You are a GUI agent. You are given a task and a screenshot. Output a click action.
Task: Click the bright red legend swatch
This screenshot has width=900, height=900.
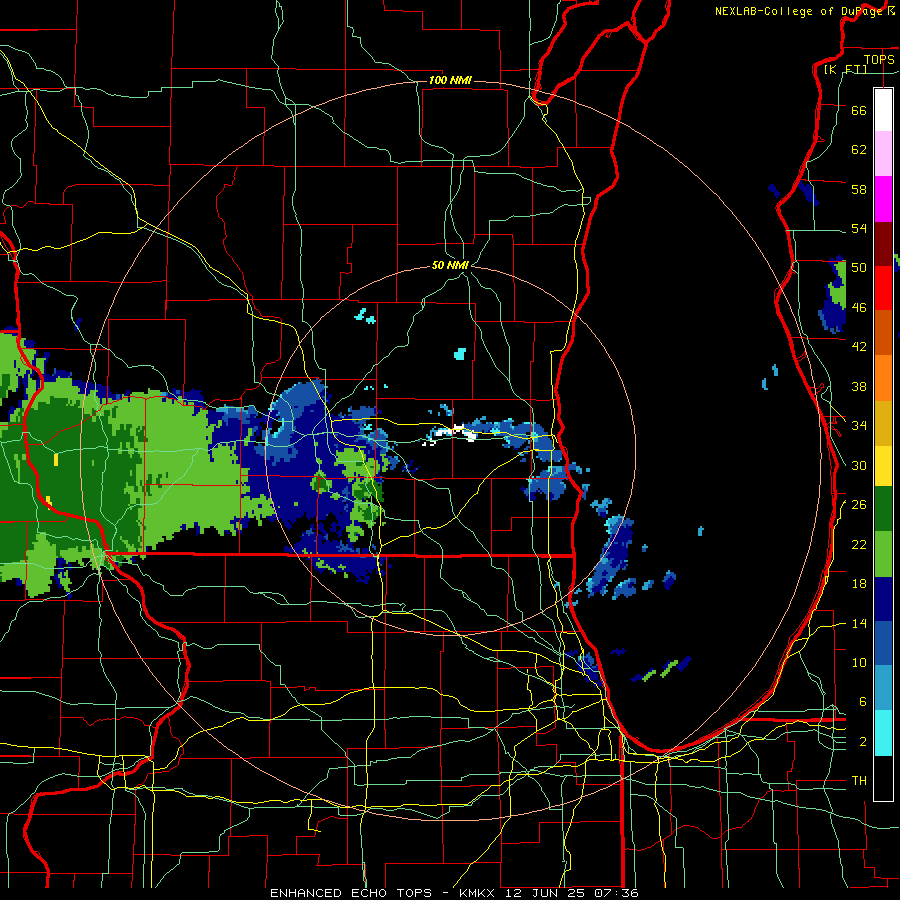(x=883, y=288)
